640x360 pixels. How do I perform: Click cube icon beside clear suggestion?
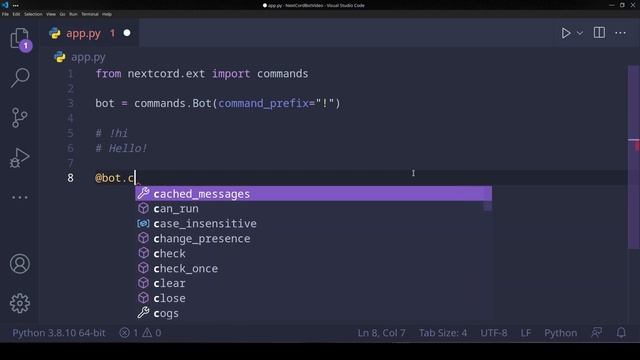(x=143, y=283)
